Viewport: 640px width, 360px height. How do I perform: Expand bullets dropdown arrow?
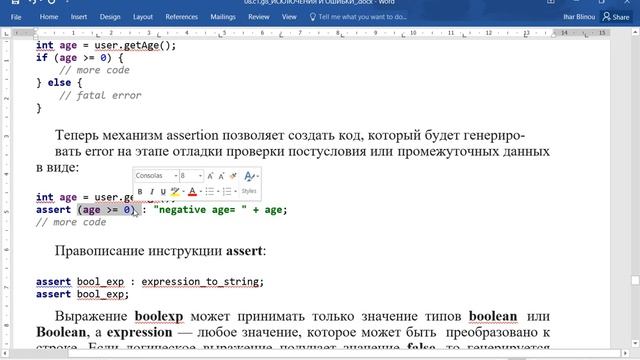218,191
